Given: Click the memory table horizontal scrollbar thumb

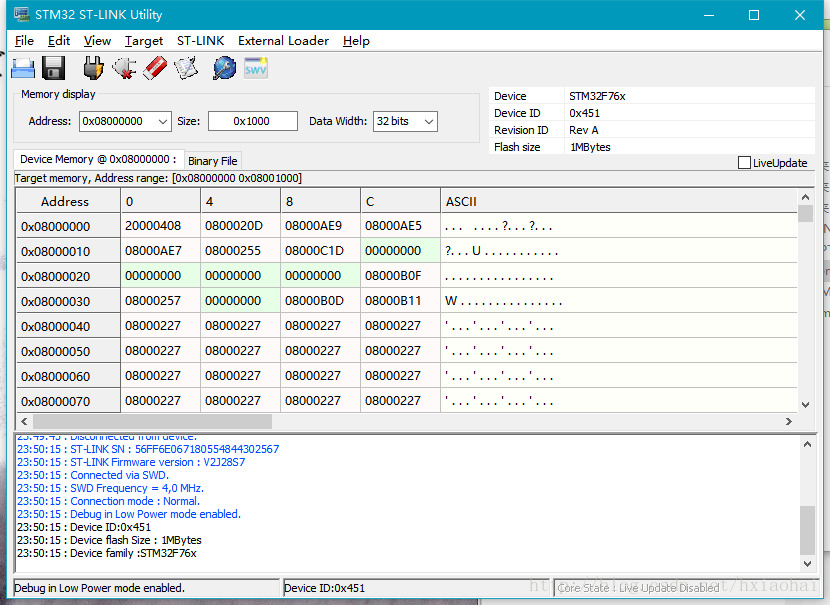Looking at the screenshot, I should click(152, 421).
